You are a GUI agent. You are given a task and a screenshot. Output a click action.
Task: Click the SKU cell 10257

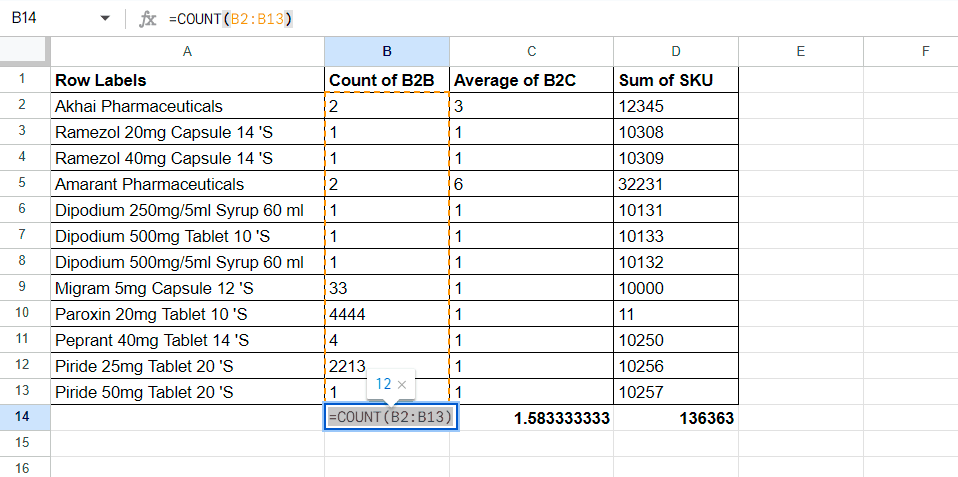point(676,391)
